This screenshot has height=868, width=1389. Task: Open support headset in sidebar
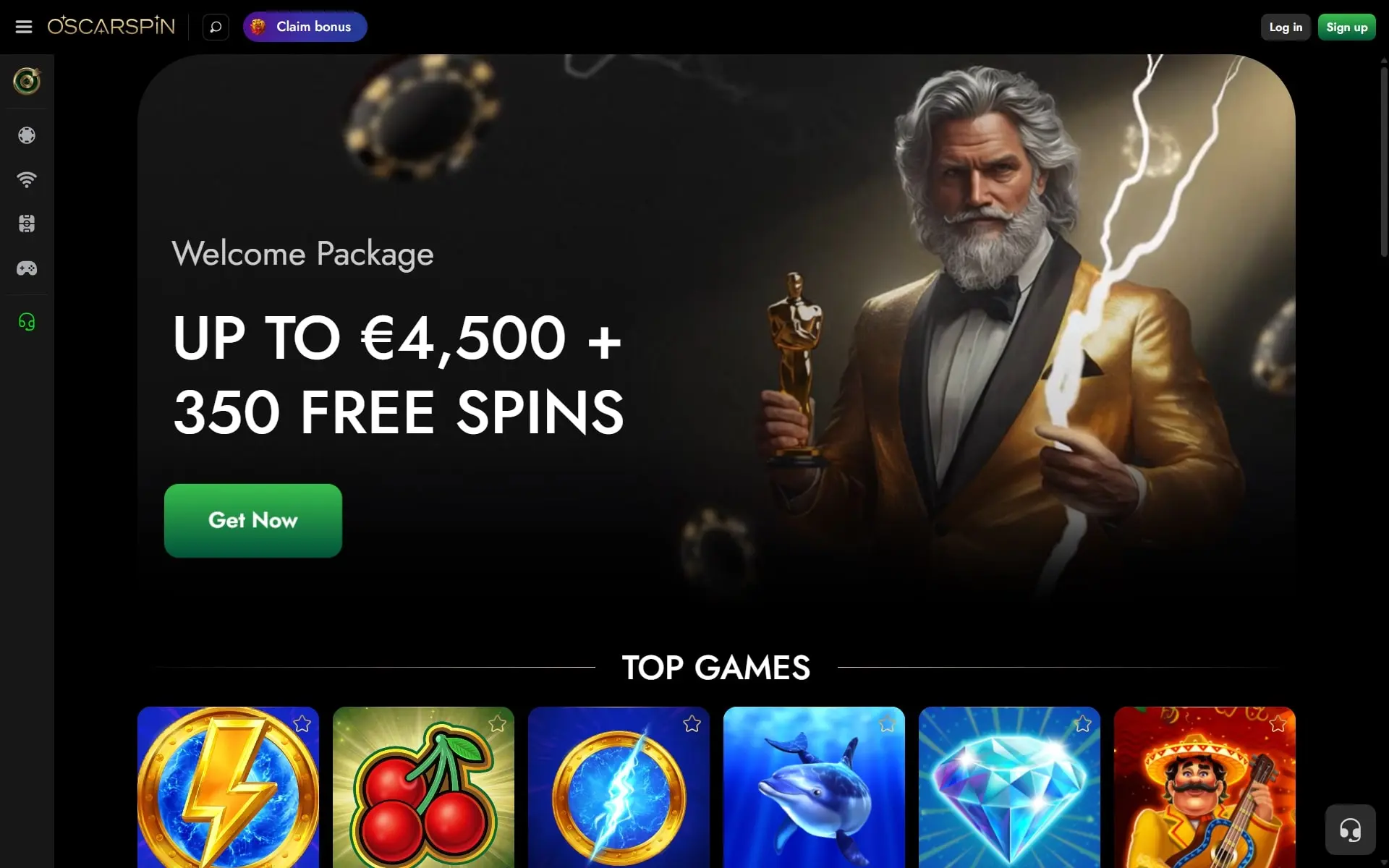27,322
